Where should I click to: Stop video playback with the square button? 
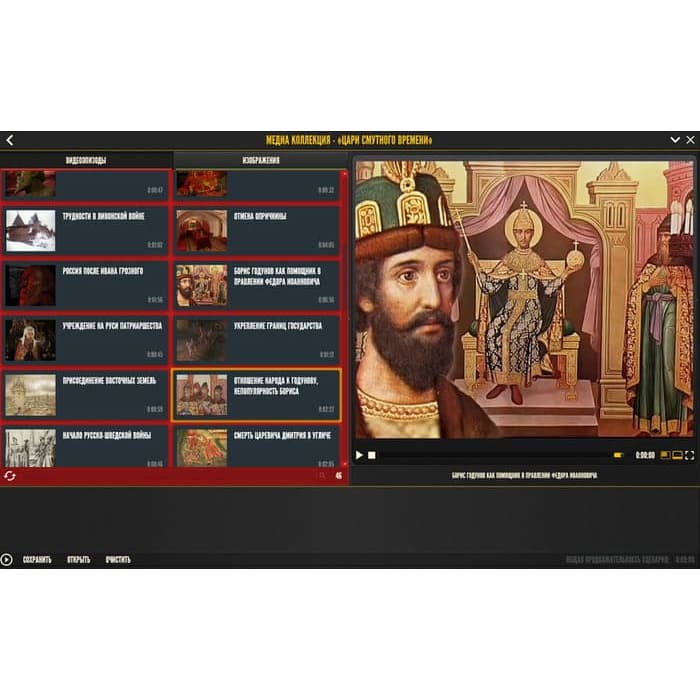pyautogui.click(x=371, y=455)
